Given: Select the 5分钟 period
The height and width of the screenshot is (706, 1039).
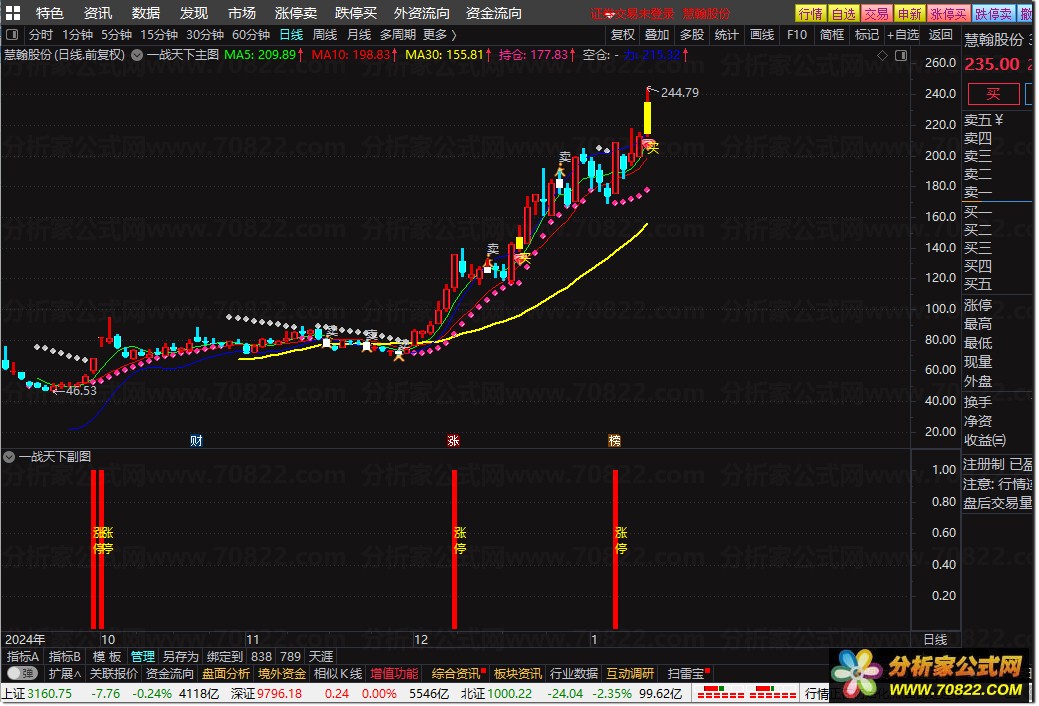Looking at the screenshot, I should tap(117, 34).
